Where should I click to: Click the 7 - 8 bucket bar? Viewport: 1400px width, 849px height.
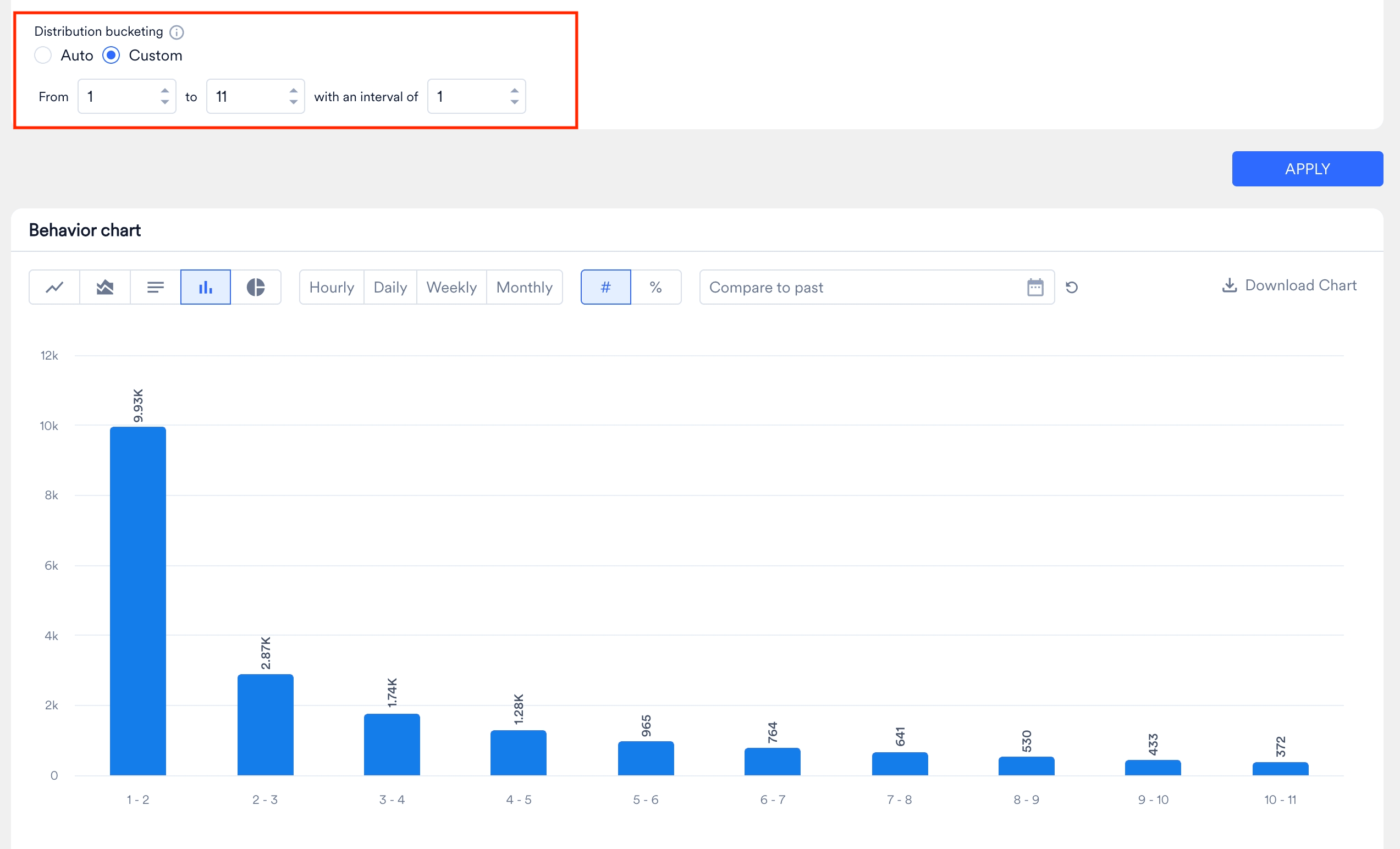click(x=900, y=764)
